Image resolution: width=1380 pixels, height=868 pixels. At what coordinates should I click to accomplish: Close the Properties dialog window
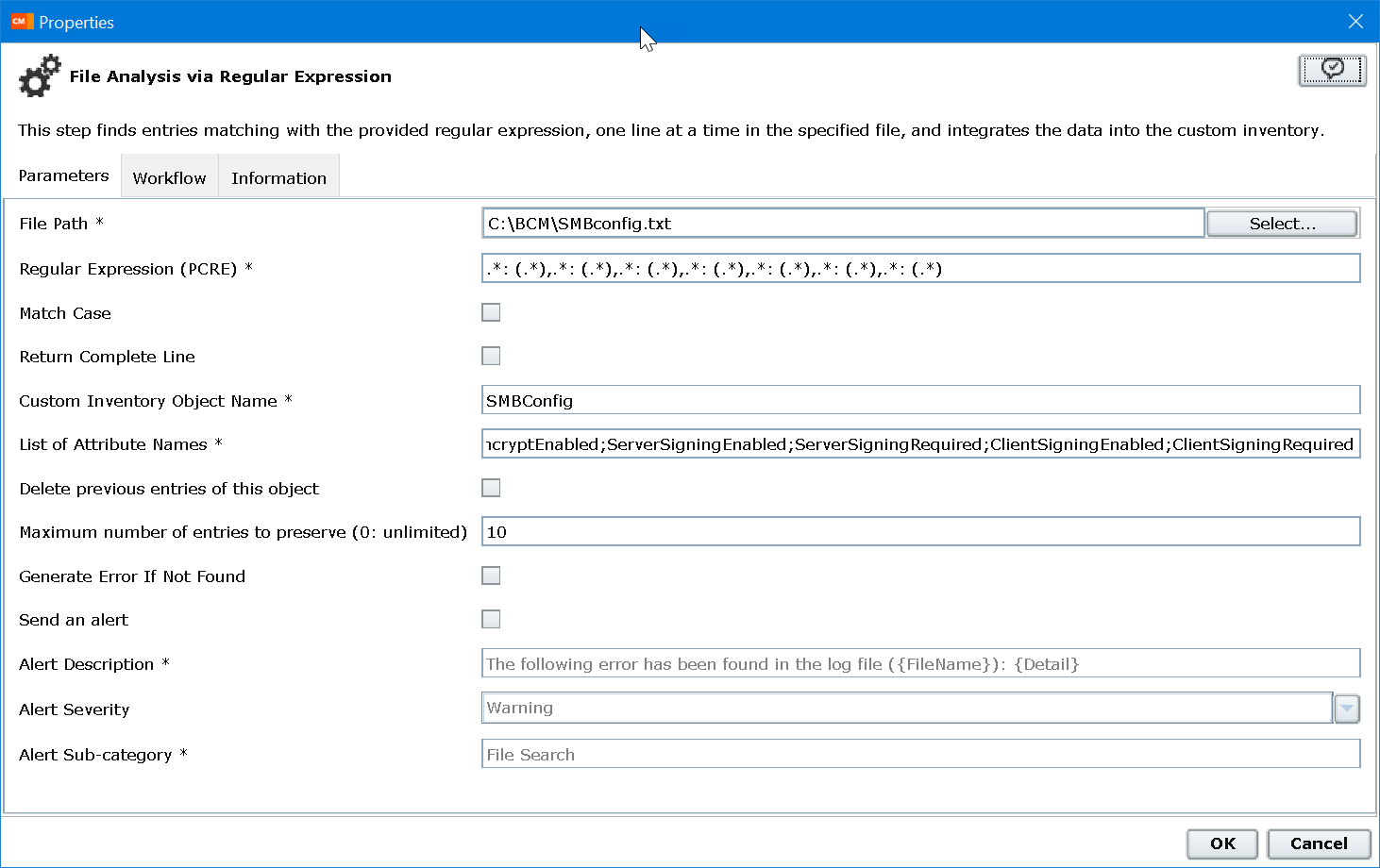[x=1355, y=22]
